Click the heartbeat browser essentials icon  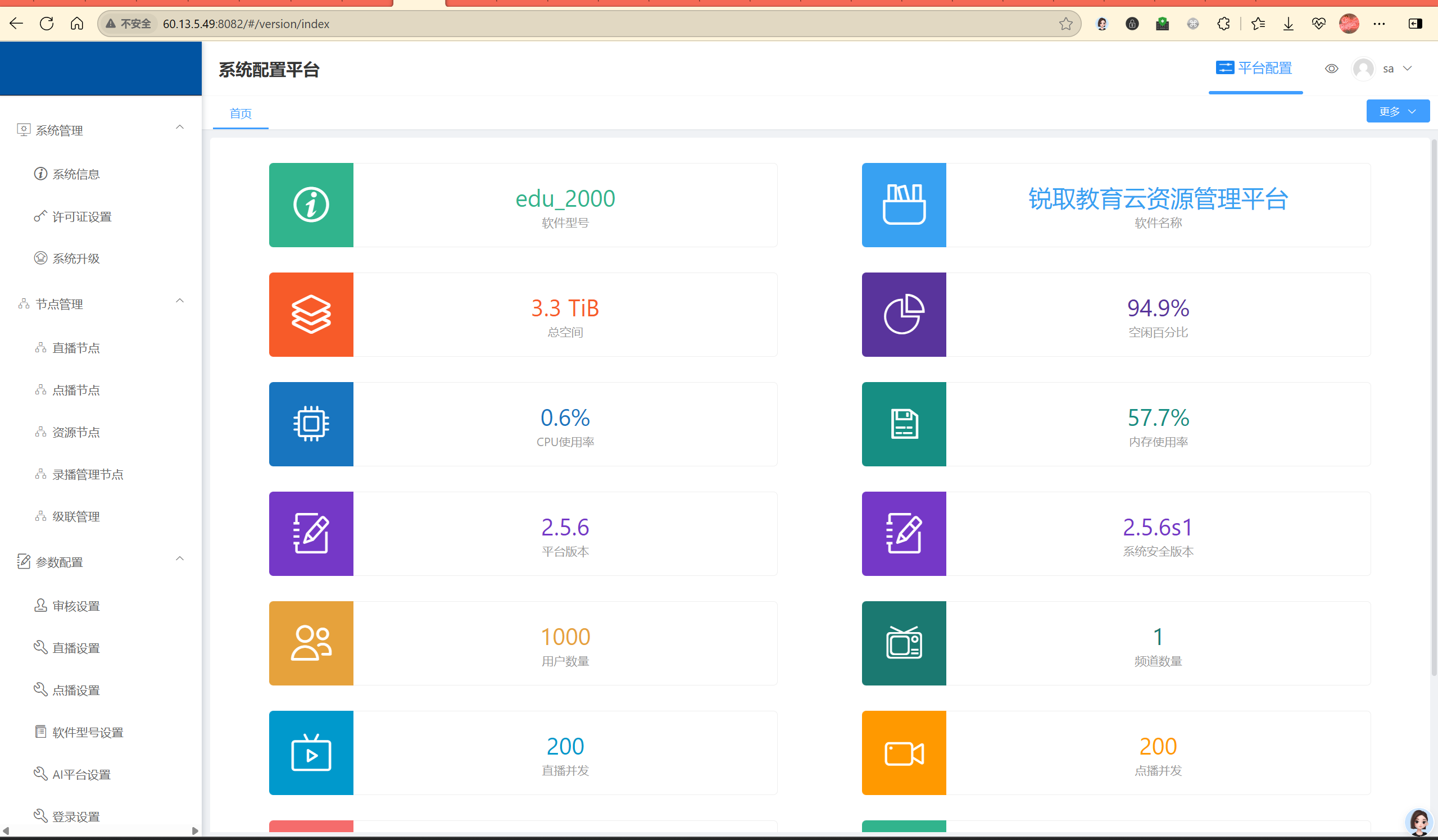point(1318,24)
